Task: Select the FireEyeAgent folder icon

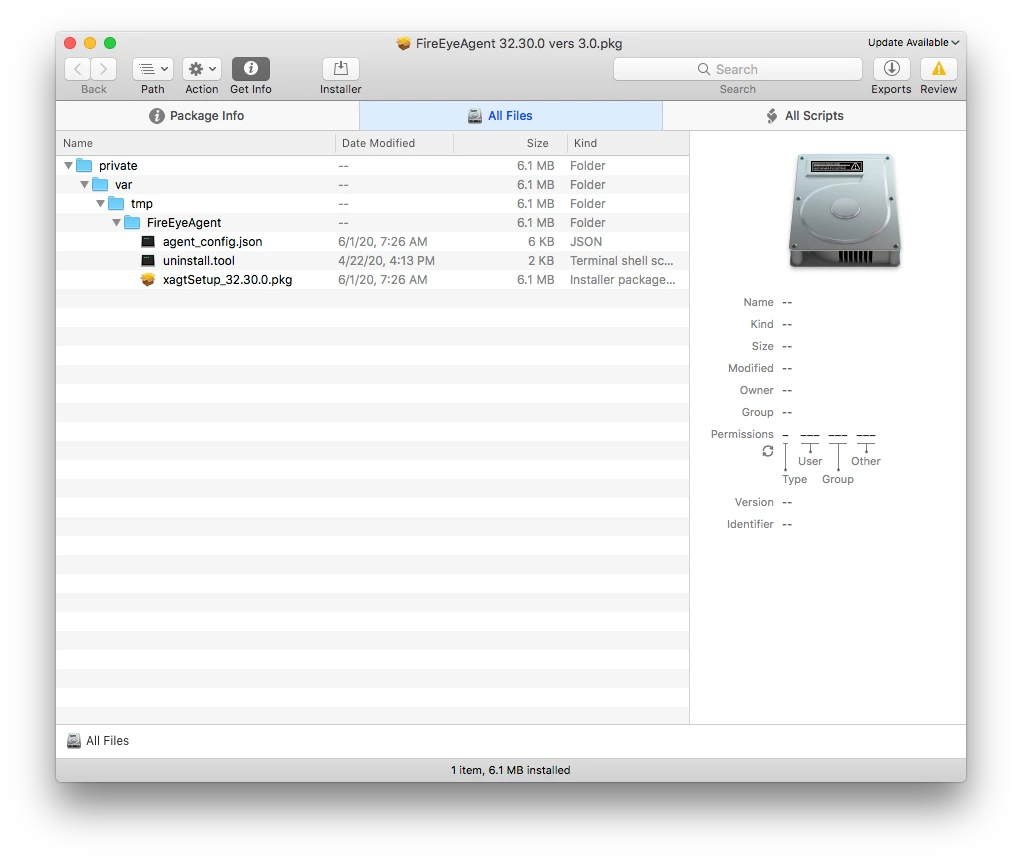Action: (x=132, y=222)
